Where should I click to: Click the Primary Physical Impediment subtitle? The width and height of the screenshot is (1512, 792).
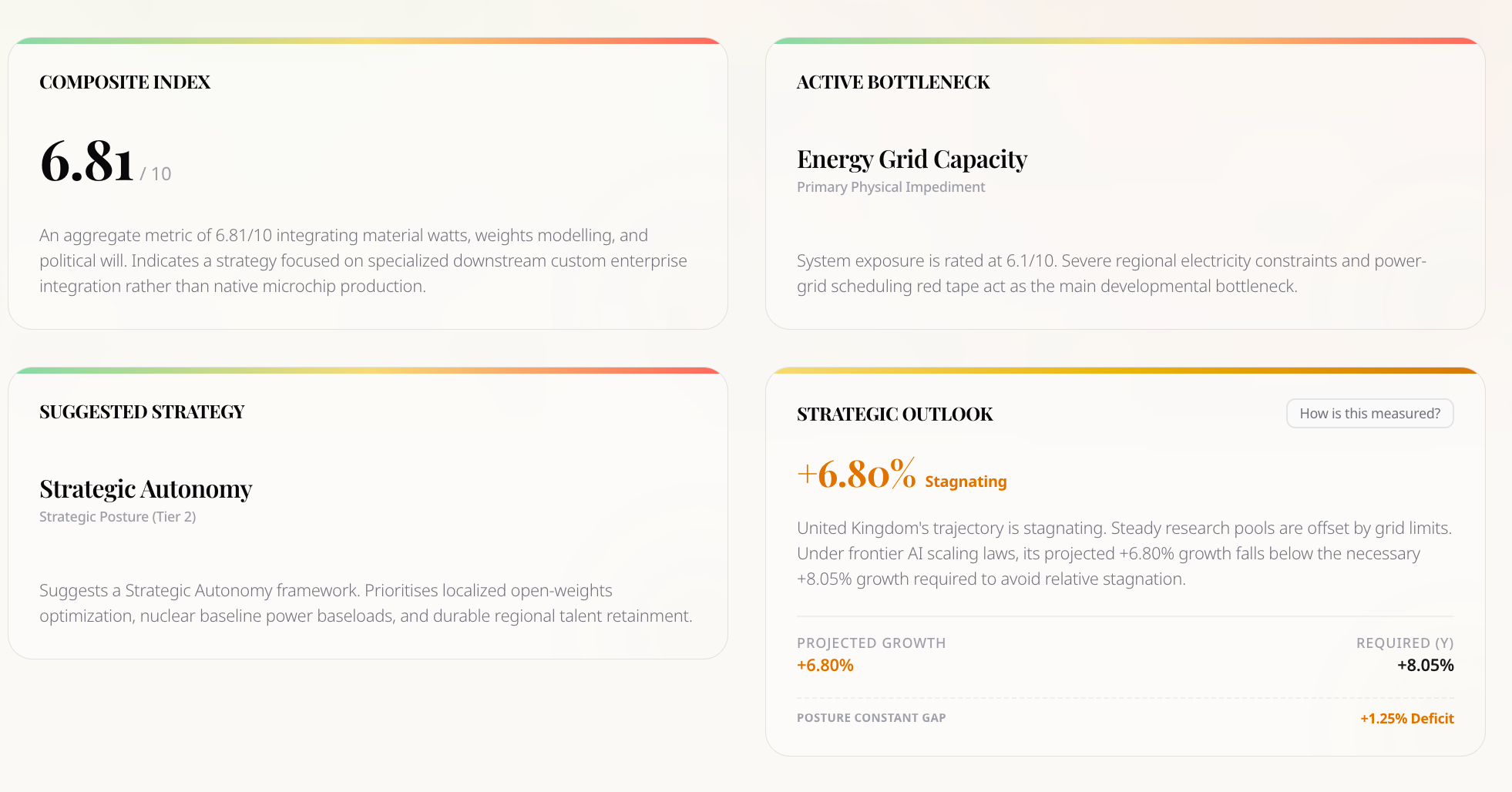pos(891,187)
